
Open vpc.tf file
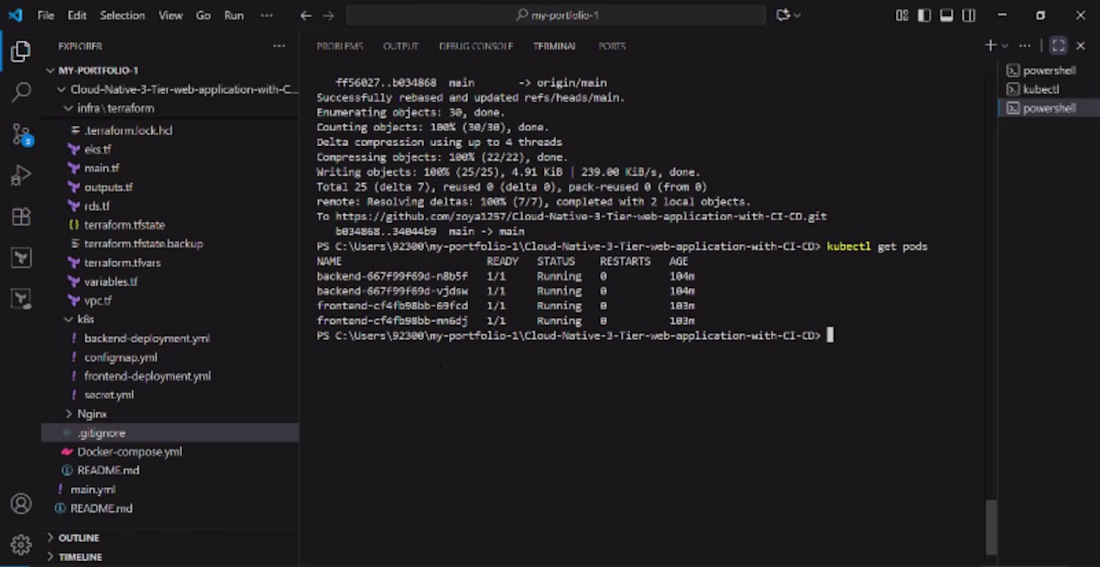coord(98,300)
